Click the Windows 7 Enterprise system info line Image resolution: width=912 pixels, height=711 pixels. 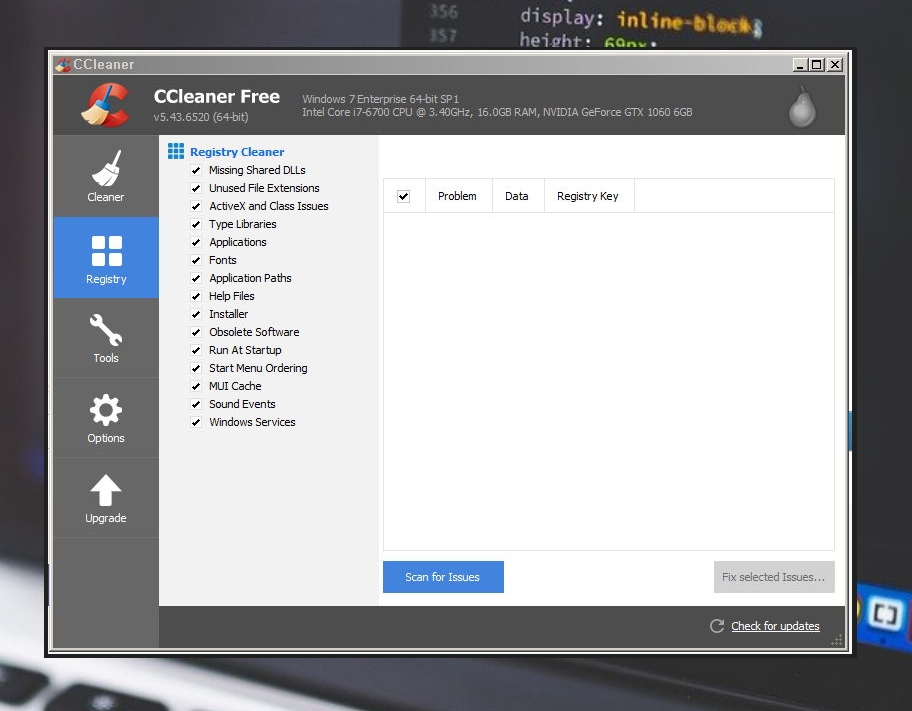380,99
